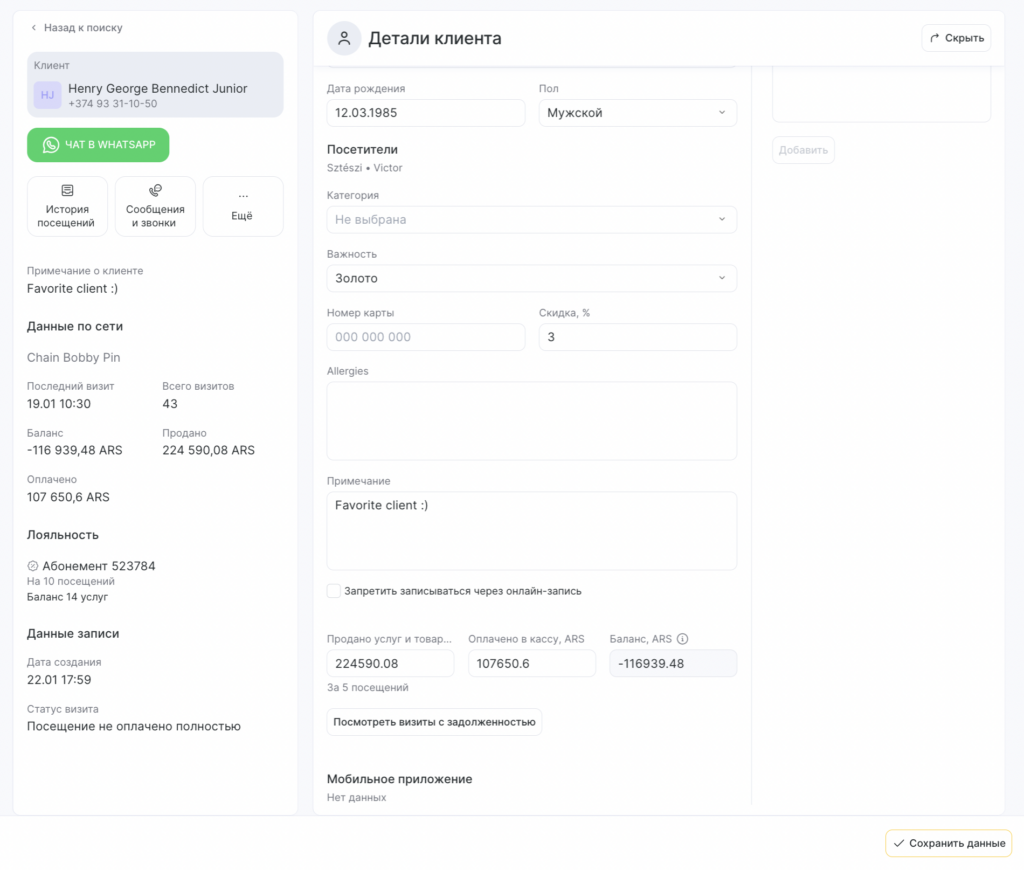Viewport: 1024px width, 870px height.
Task: Toggle the online booking prohibition checkbox
Action: click(x=334, y=591)
